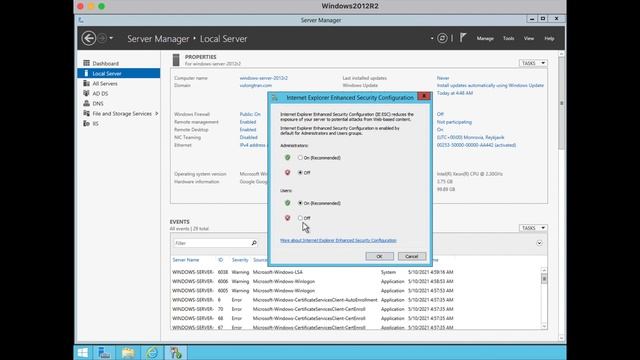
Task: Click the AD DS icon in sidebar
Action: coord(86,93)
